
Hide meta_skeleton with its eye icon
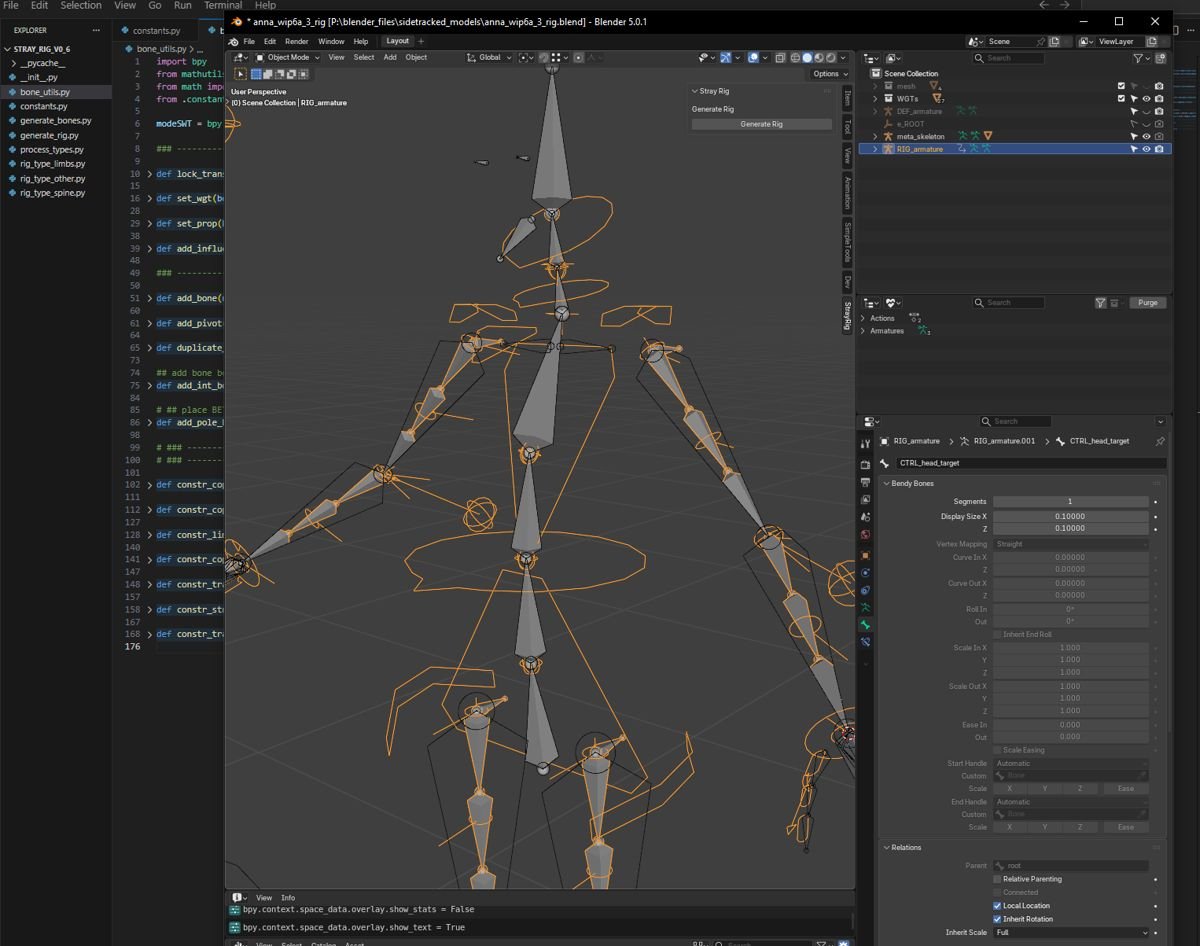click(x=1146, y=136)
